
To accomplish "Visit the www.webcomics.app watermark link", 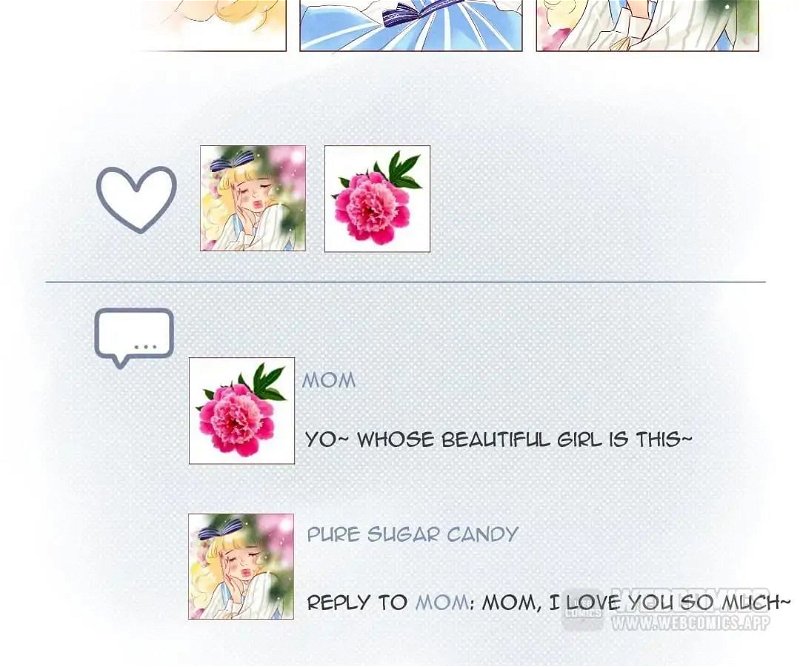I will pos(690,623).
